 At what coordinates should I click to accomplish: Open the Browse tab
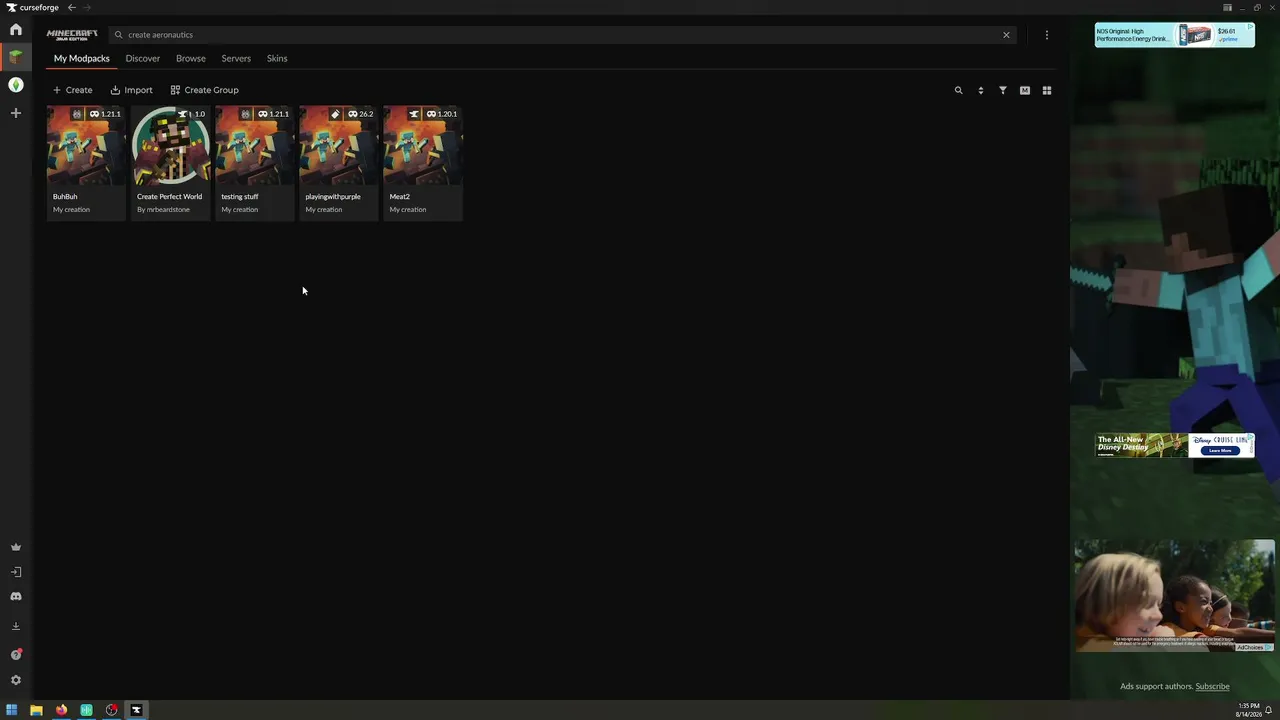[191, 58]
